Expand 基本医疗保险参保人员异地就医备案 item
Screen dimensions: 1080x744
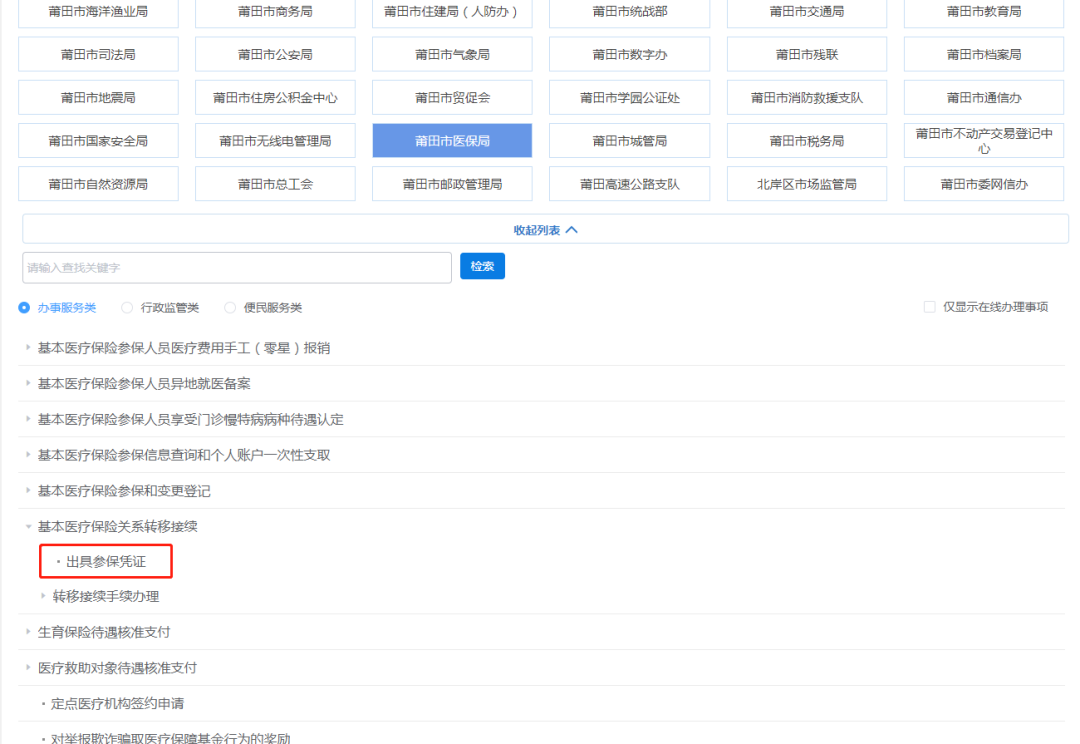click(x=144, y=384)
